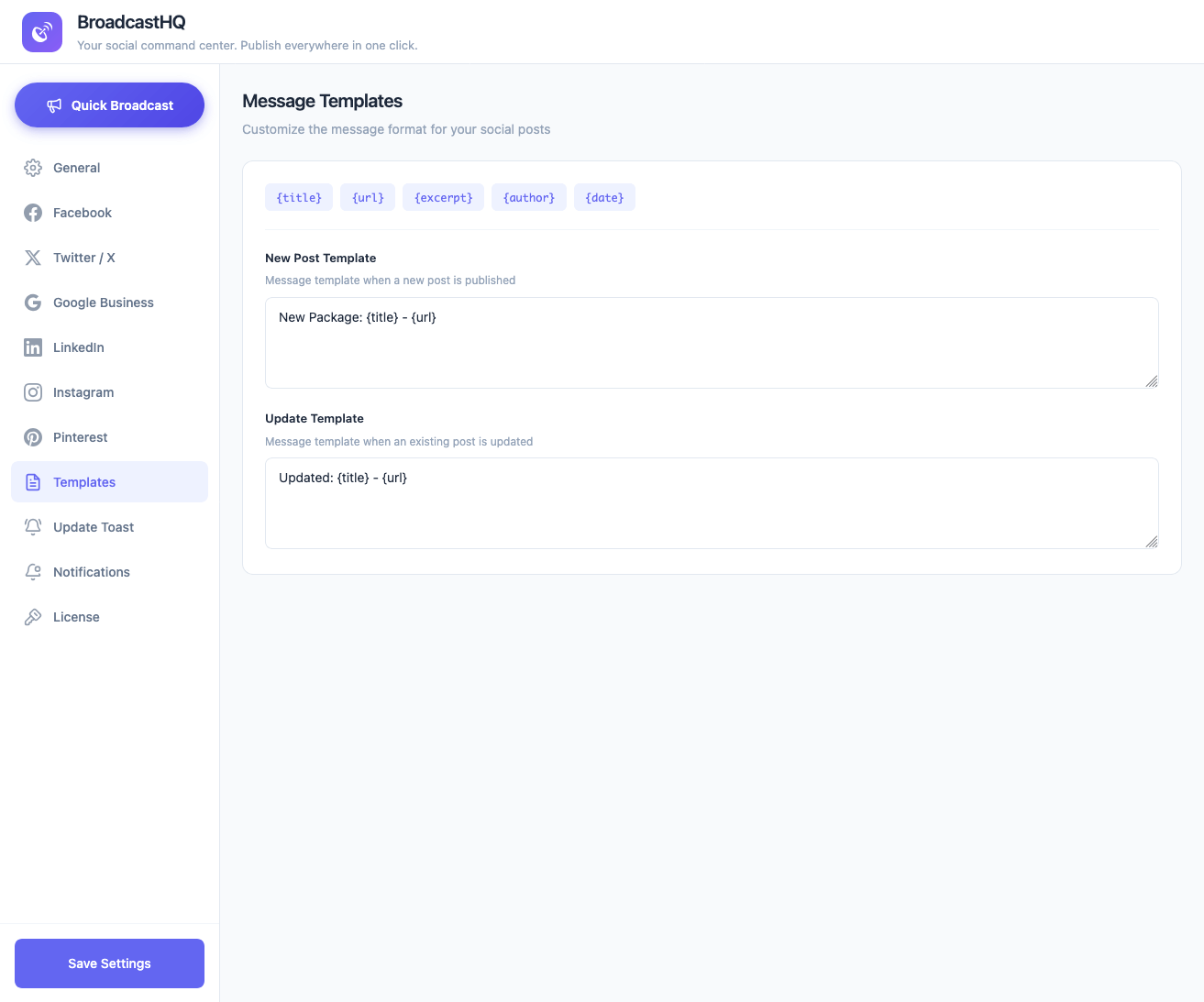Insert the {title} placeholder tag
The height and width of the screenshot is (1002, 1204).
click(x=299, y=198)
